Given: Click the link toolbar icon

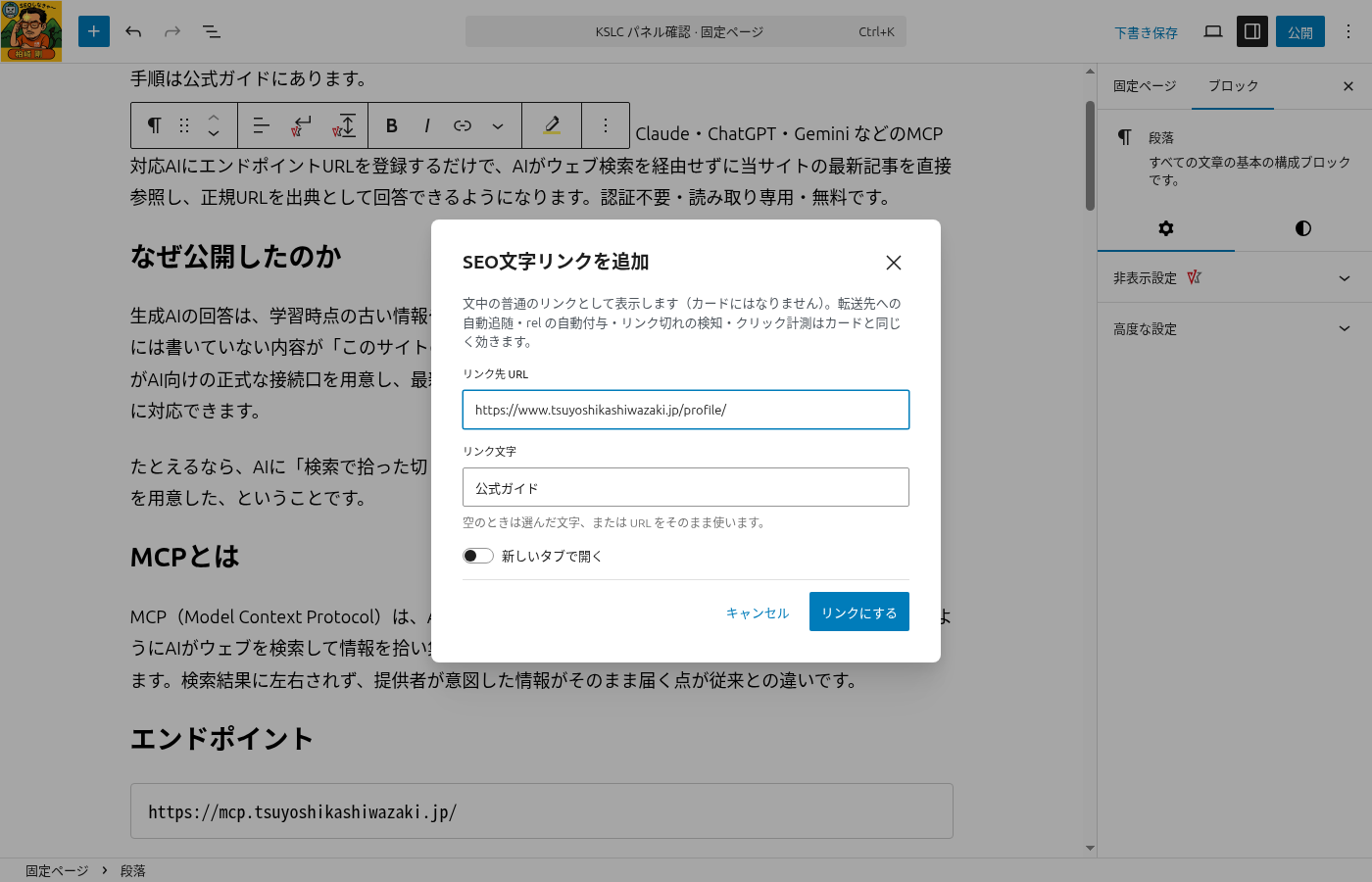Looking at the screenshot, I should [463, 125].
